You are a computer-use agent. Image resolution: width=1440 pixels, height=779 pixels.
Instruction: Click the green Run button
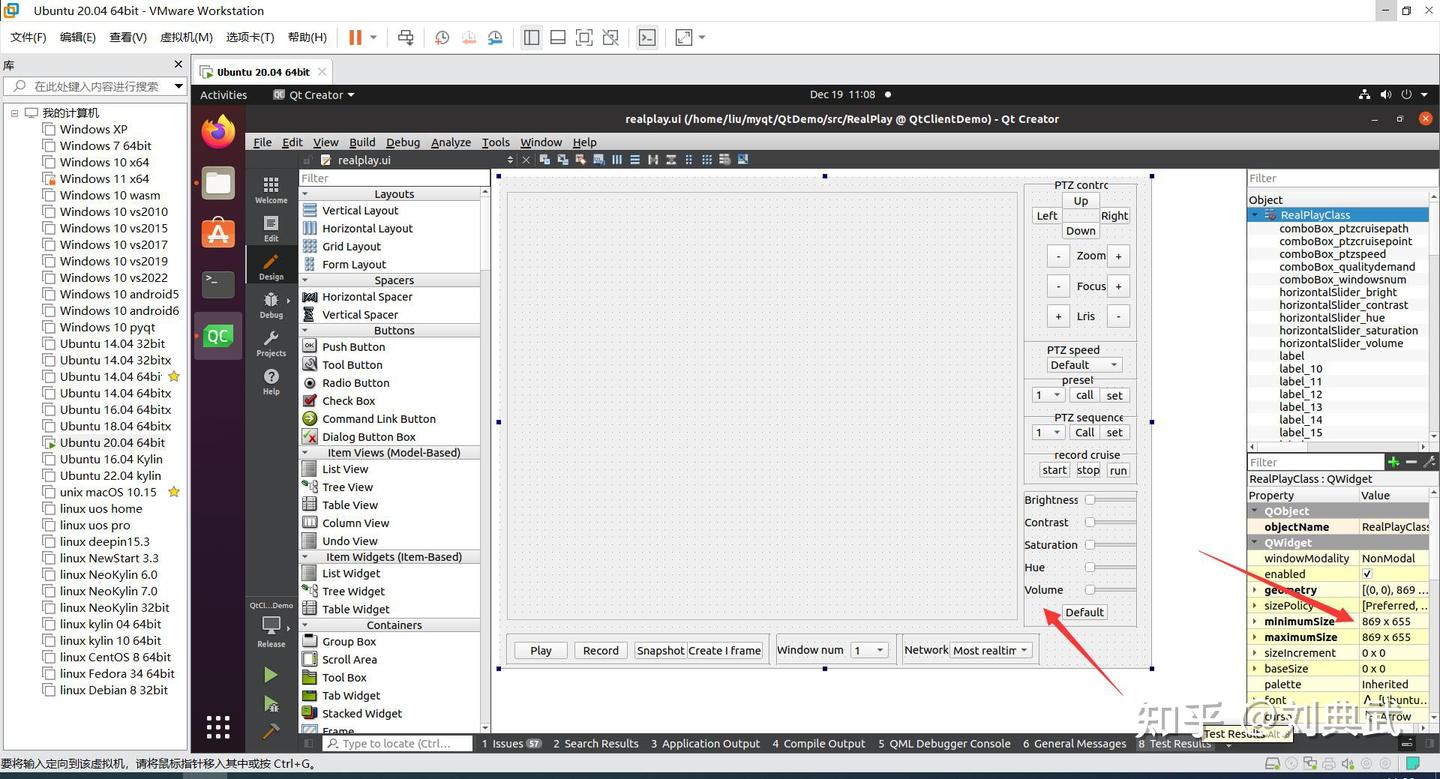point(271,675)
